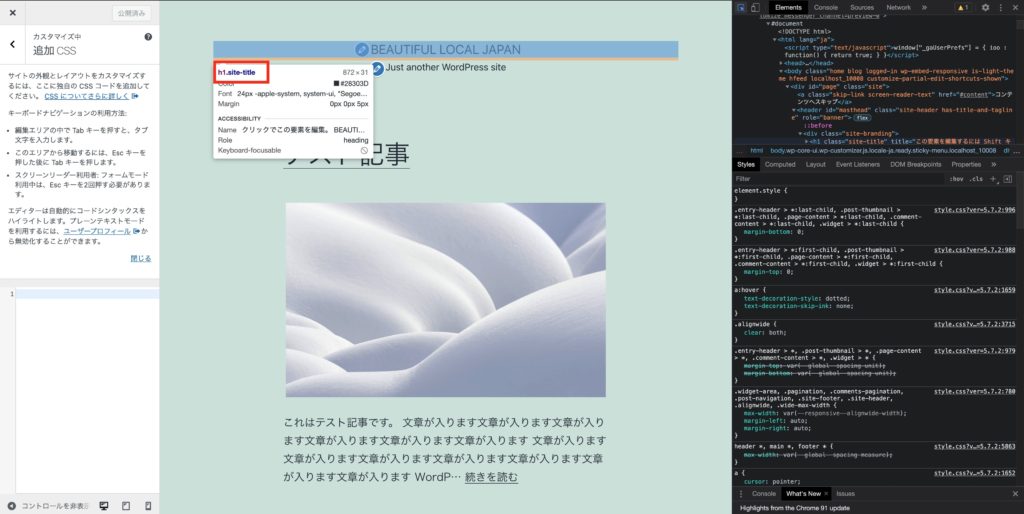Collapse the #document tree node
The width and height of the screenshot is (1024, 514).
coord(769,24)
